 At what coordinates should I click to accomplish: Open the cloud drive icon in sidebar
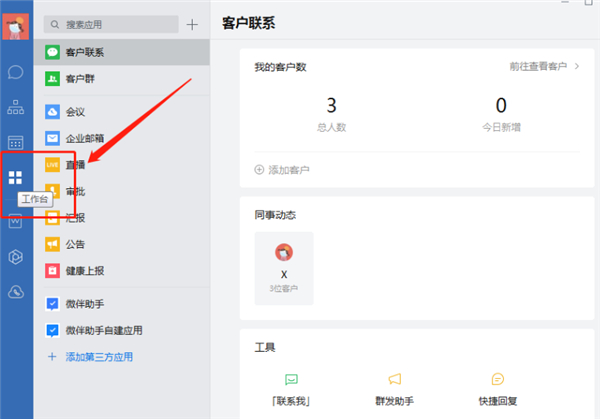(x=15, y=291)
